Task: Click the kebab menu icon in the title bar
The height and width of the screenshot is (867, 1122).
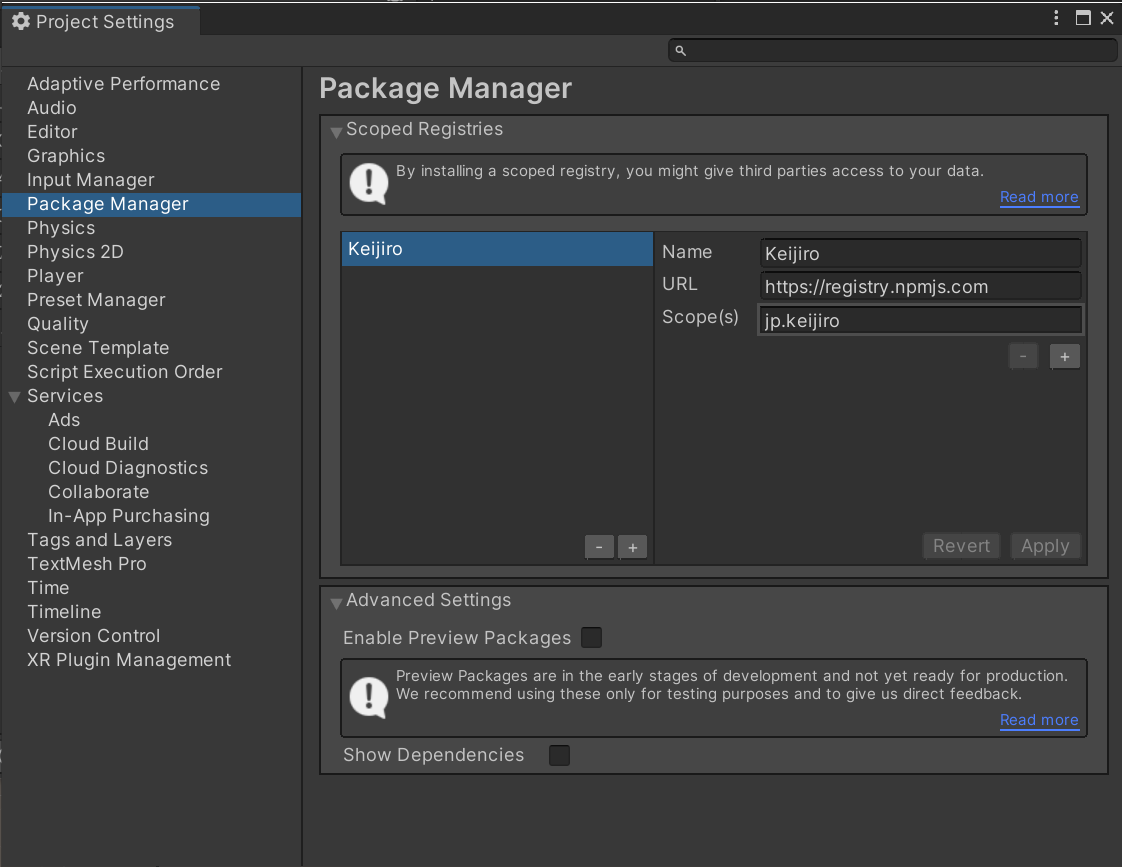Action: [x=1057, y=18]
